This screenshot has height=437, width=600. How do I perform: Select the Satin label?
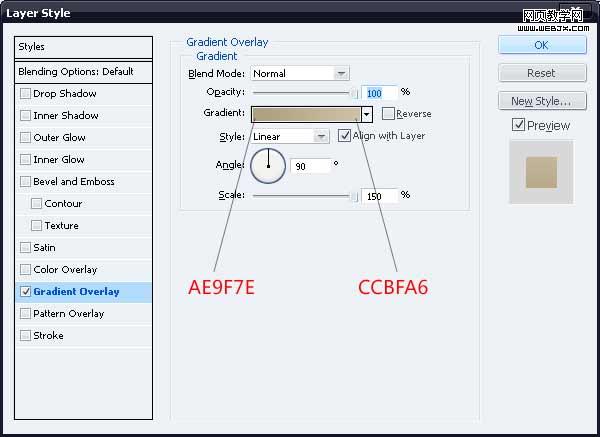pos(44,248)
